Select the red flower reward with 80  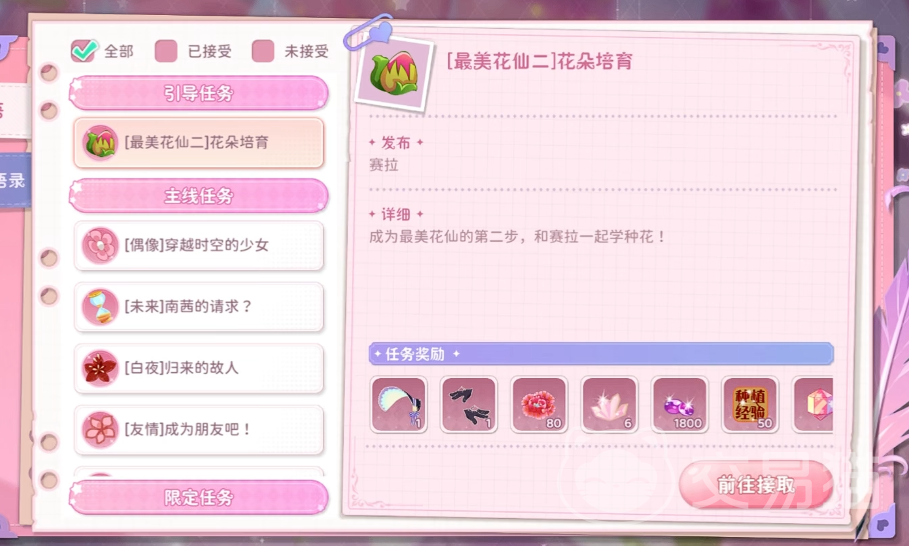[539, 404]
